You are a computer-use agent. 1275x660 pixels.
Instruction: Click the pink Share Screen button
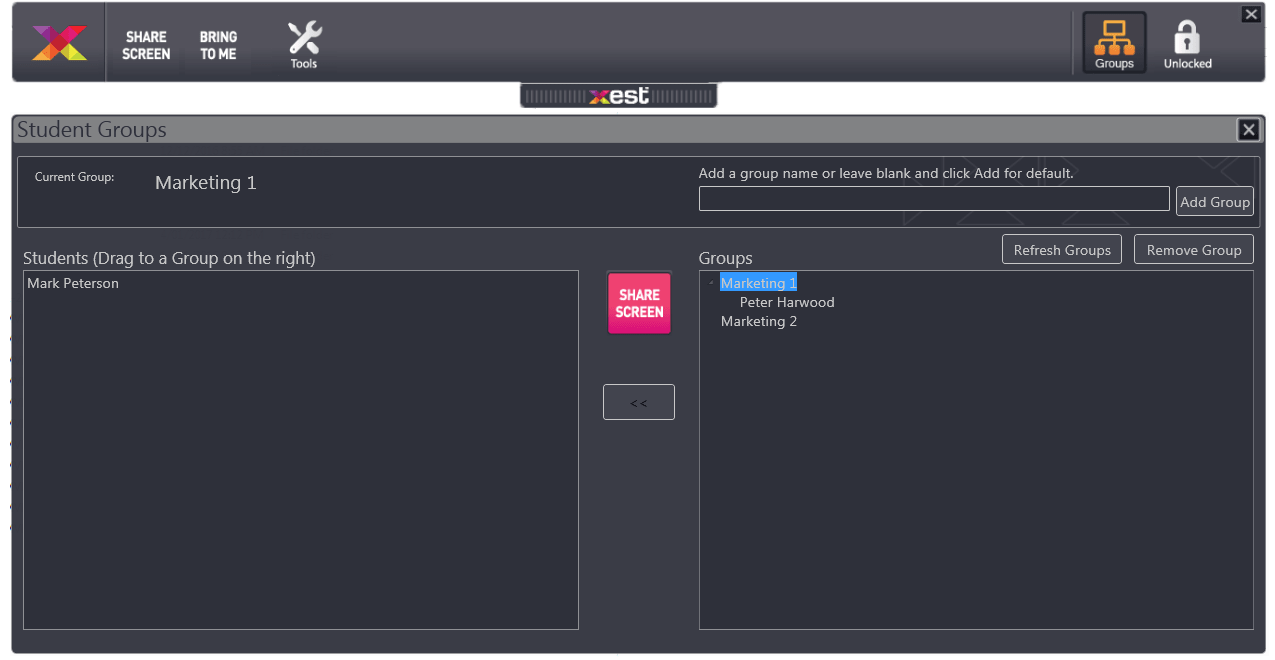(639, 303)
